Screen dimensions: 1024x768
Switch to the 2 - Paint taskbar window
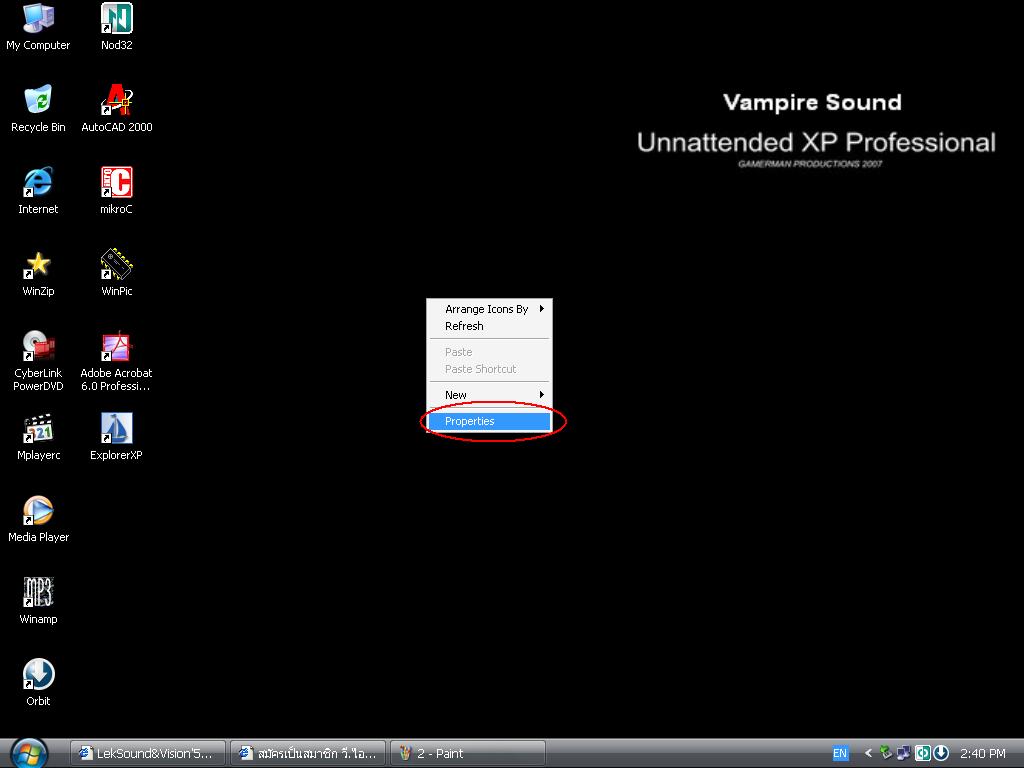(x=468, y=754)
